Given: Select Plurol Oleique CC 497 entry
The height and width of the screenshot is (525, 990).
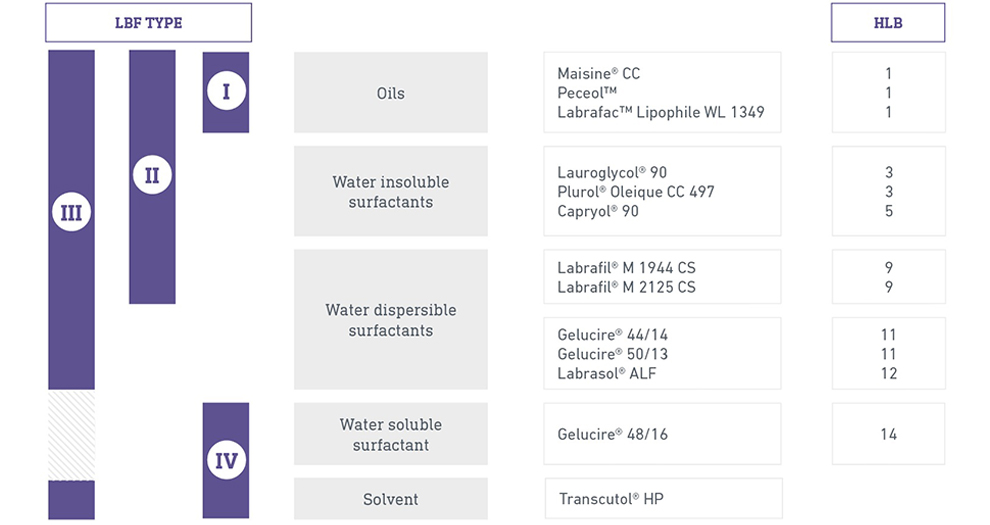Looking at the screenshot, I should click(635, 191).
